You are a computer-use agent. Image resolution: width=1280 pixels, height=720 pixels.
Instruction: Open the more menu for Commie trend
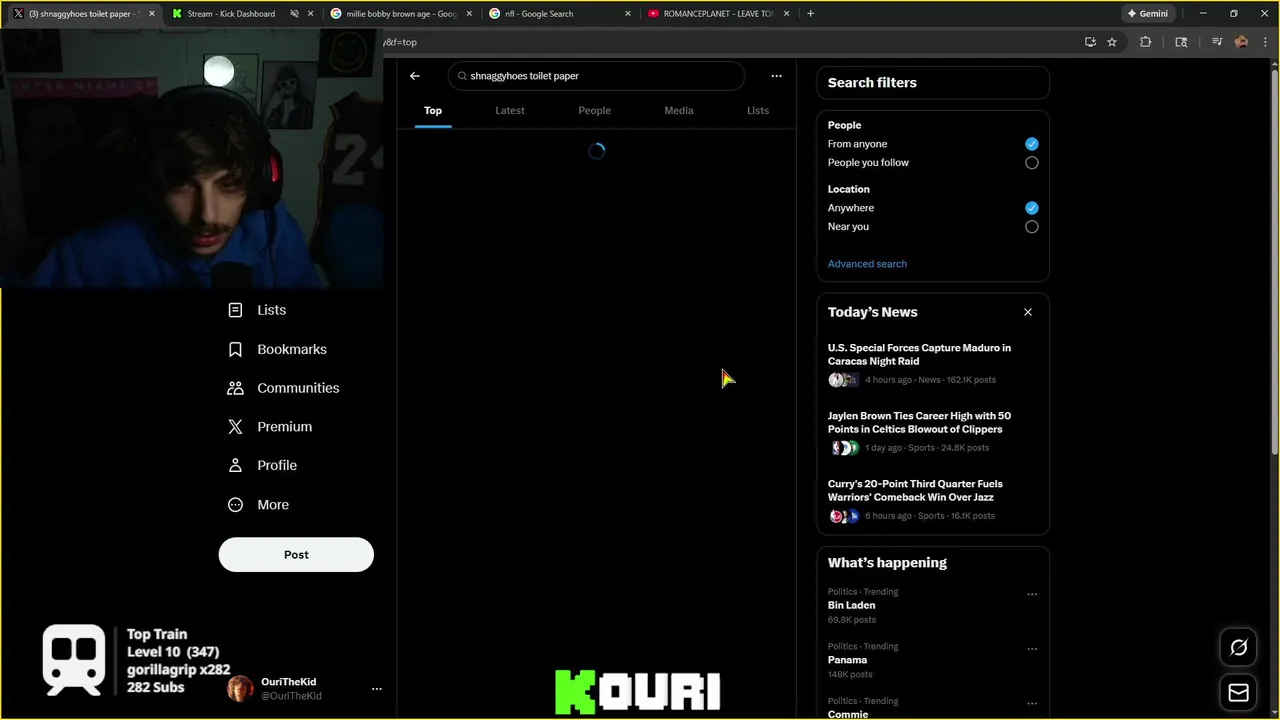(1032, 704)
